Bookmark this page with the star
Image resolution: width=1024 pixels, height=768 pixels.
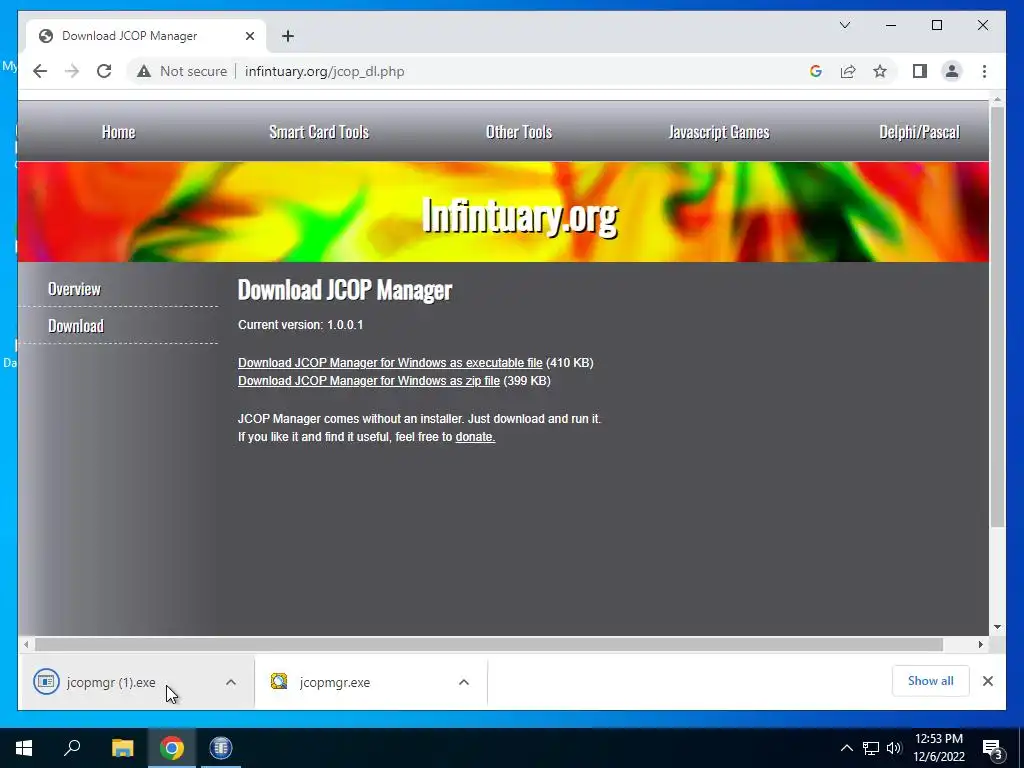880,71
